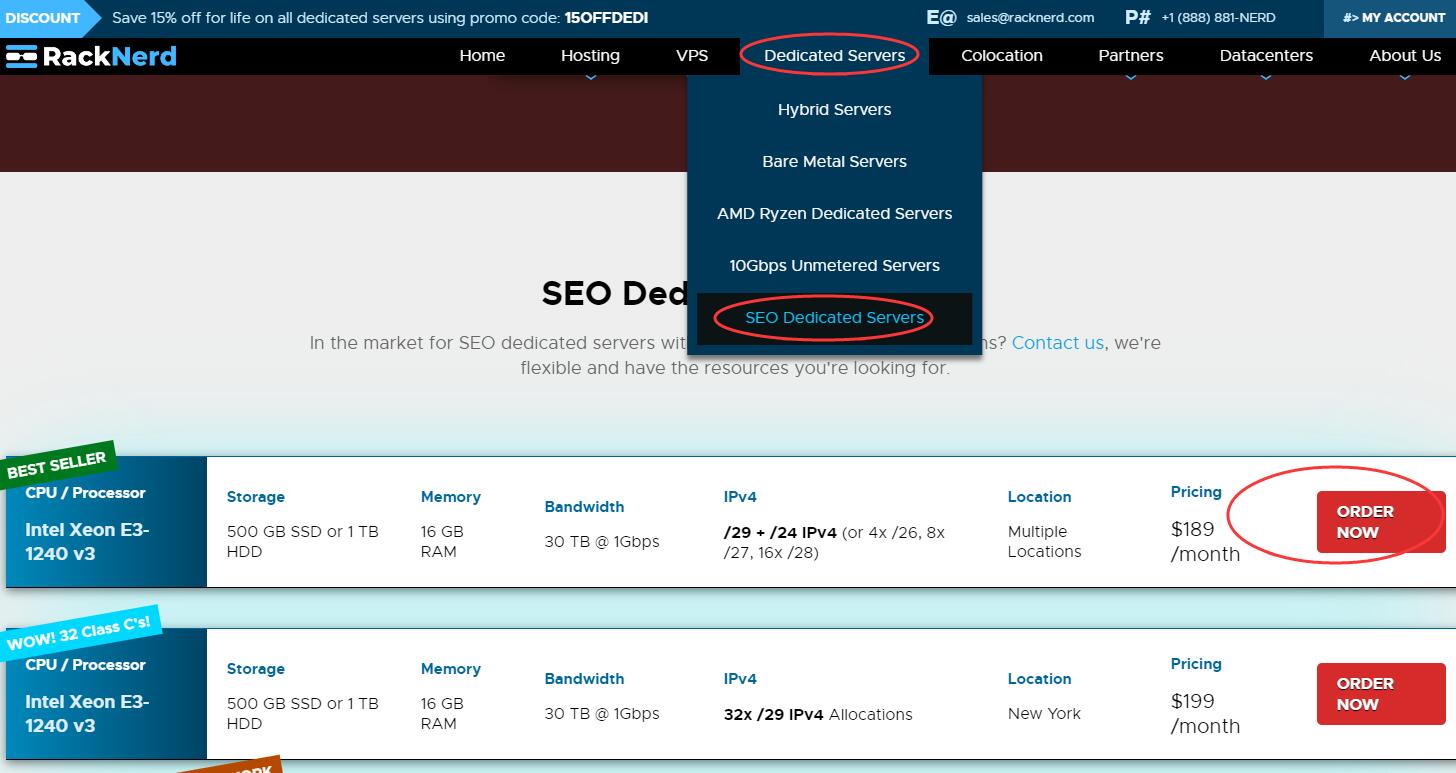Choose SEO Dedicated Servers from dropdown
The height and width of the screenshot is (773, 1456).
pyautogui.click(x=835, y=318)
